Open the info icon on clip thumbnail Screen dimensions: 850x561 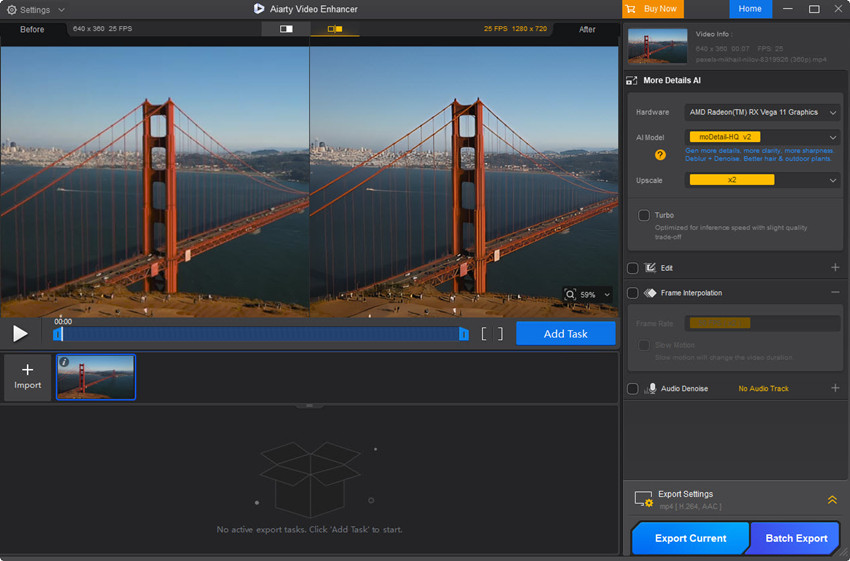pyautogui.click(x=64, y=362)
